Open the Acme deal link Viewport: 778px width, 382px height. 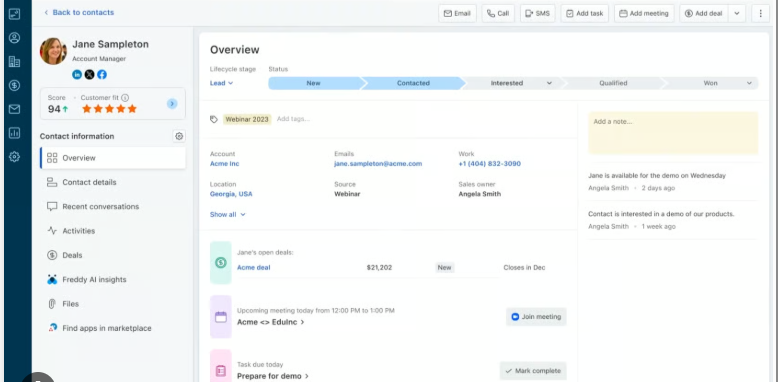[x=254, y=267]
